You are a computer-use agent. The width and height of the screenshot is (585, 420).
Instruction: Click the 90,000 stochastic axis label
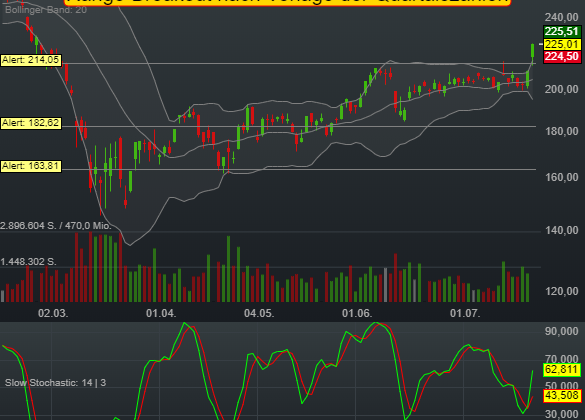pos(561,331)
